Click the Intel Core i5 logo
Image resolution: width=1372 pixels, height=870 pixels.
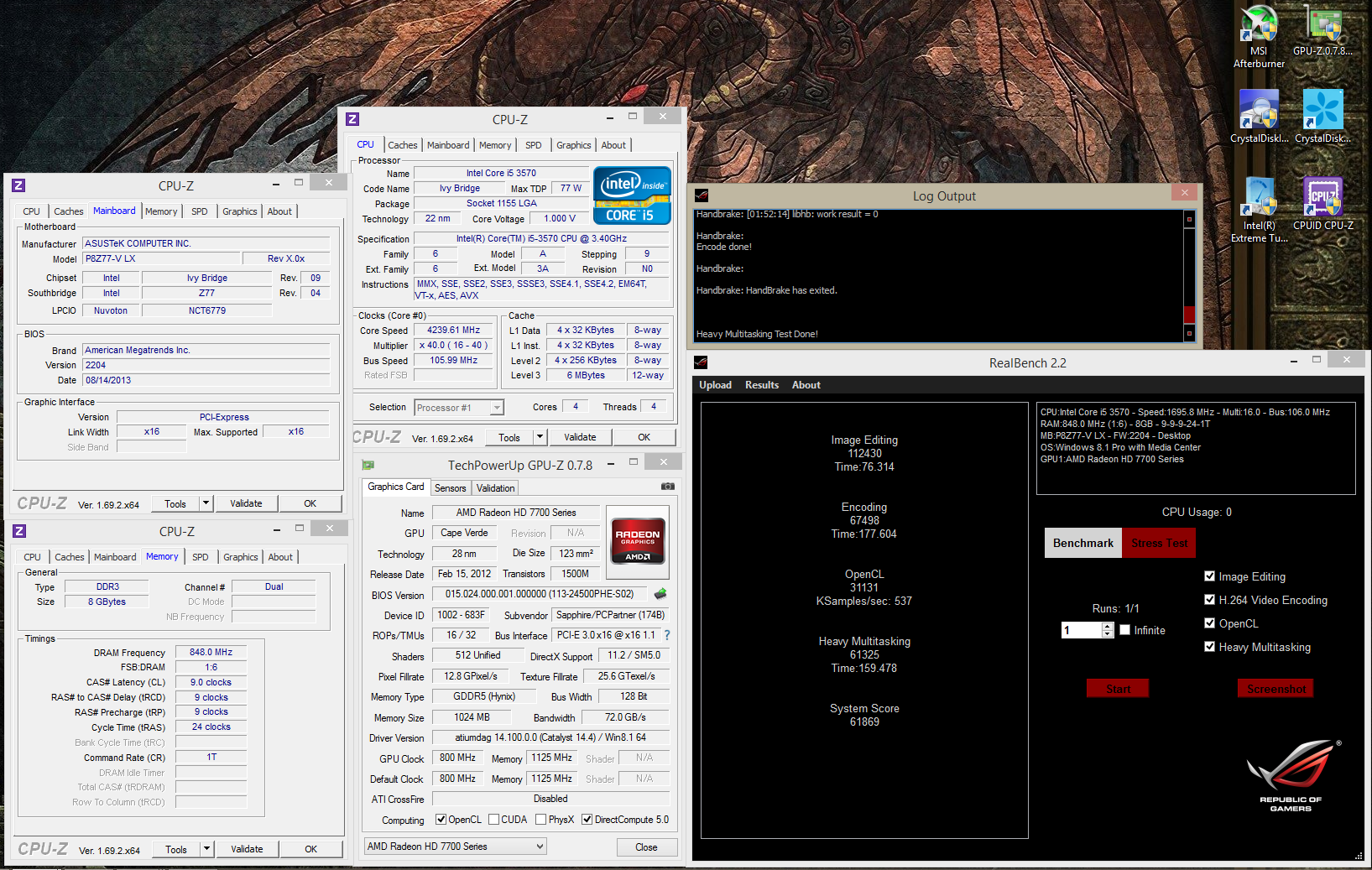coord(632,195)
